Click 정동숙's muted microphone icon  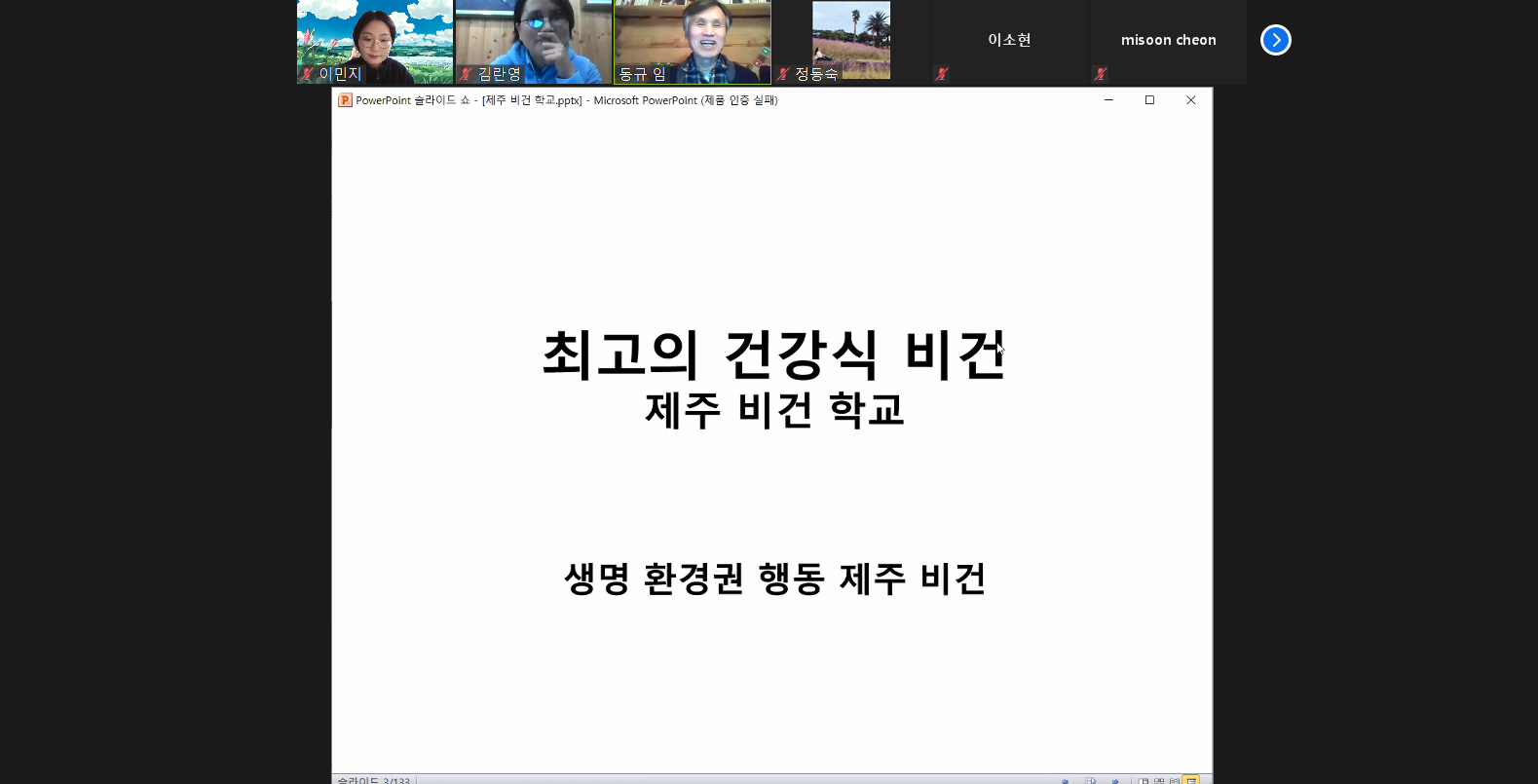pyautogui.click(x=782, y=74)
